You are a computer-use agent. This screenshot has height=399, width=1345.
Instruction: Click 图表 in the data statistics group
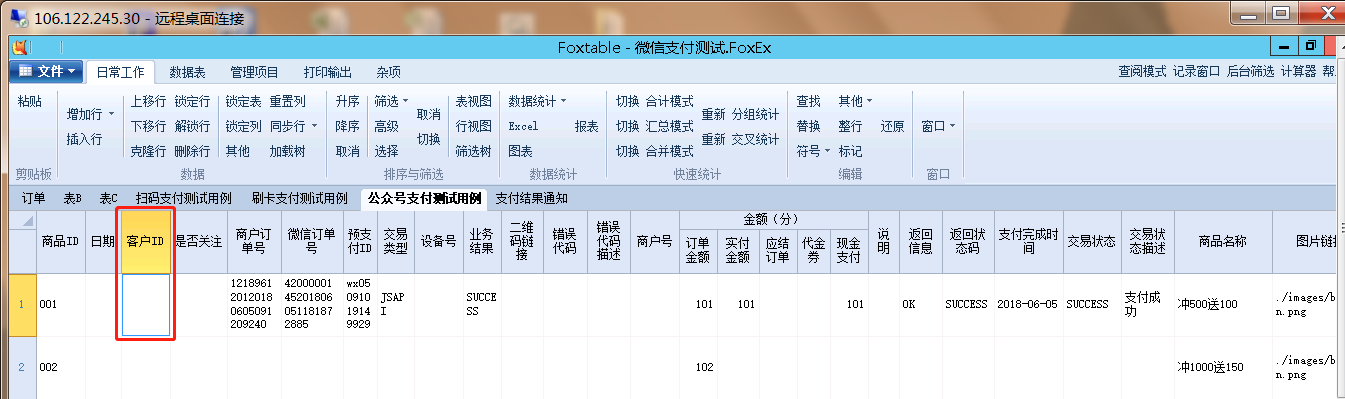click(x=520, y=151)
